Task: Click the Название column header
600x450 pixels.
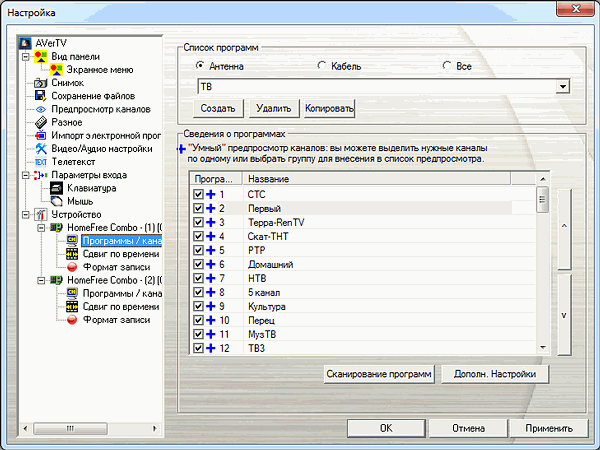Action: pyautogui.click(x=377, y=179)
